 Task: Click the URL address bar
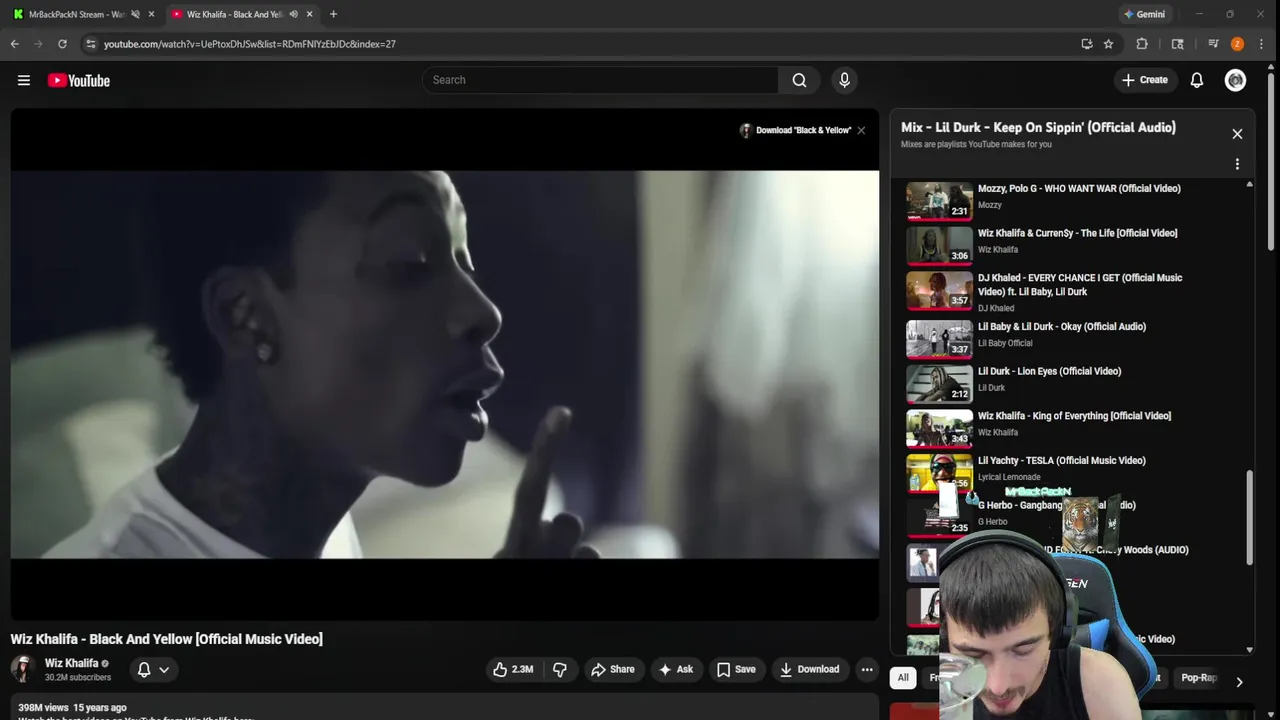point(580,44)
